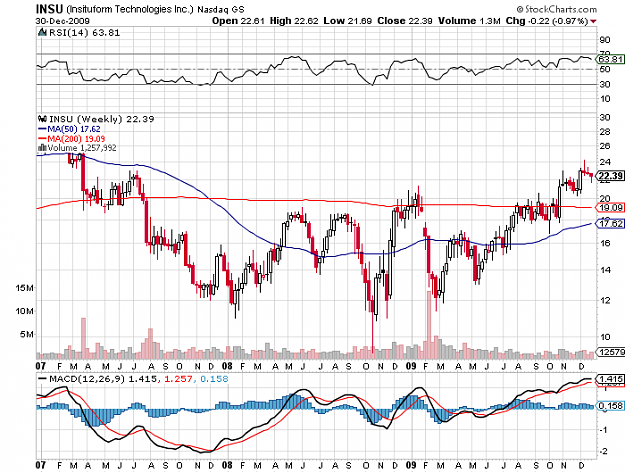Click the blue 0.158 histogram value in MACD legend
The image size is (625, 473).
214,379
